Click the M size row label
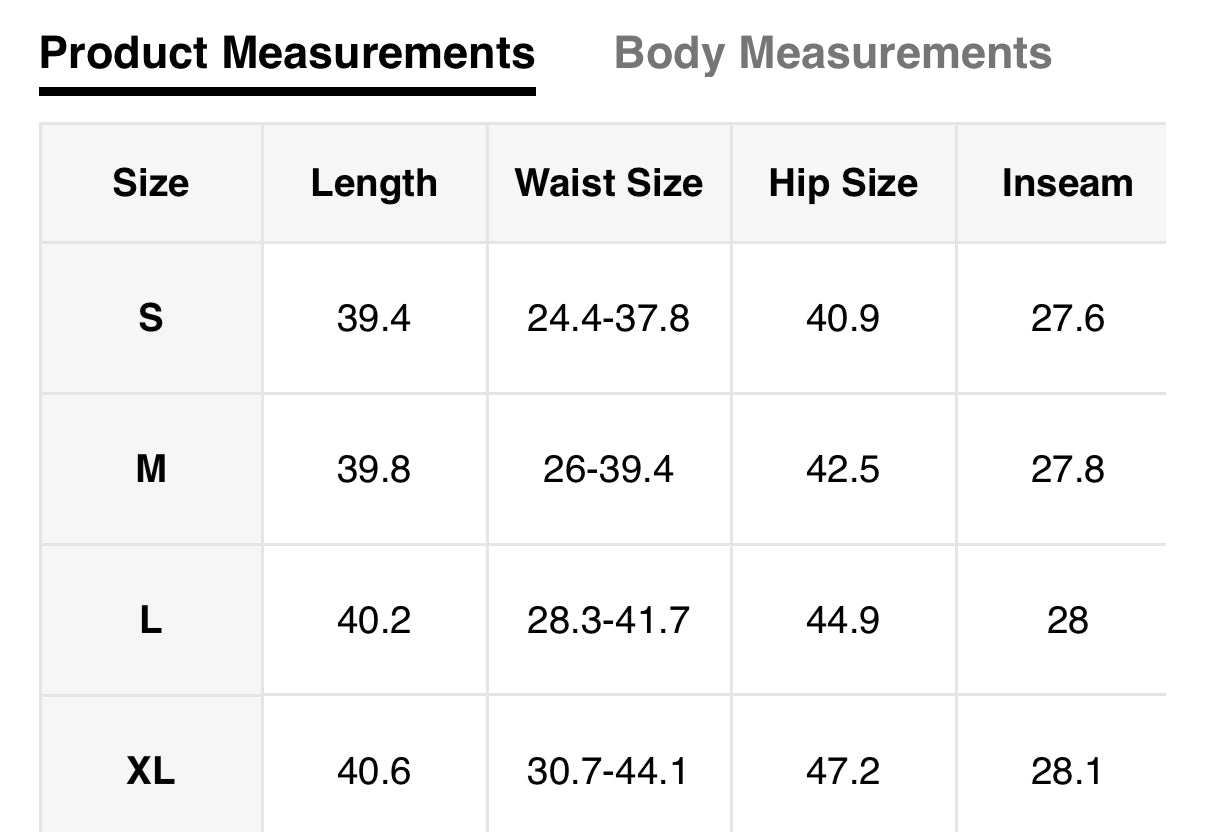Screen dimensions: 1206x832 click(150, 469)
